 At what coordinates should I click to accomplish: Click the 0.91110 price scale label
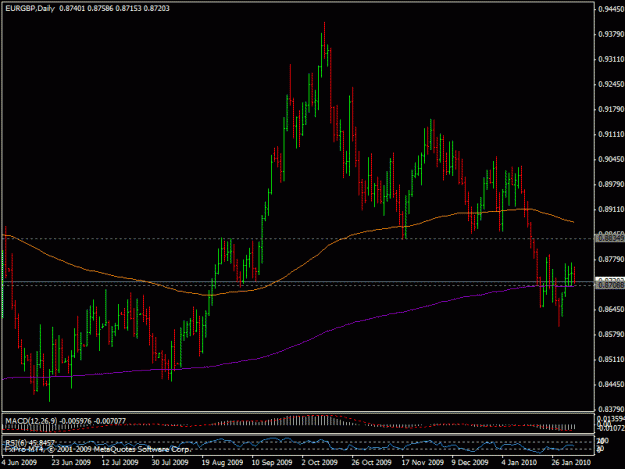[x=611, y=134]
